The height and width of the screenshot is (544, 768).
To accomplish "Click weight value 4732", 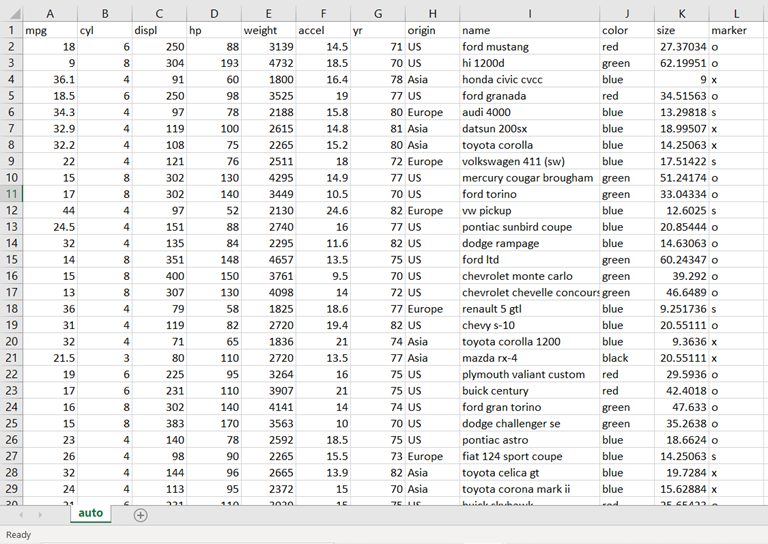I will pyautogui.click(x=268, y=63).
